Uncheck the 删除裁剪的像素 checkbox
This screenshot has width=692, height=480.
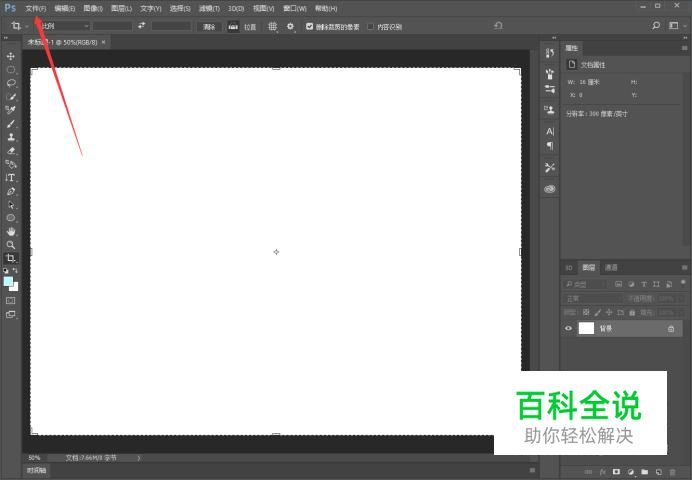(x=309, y=26)
